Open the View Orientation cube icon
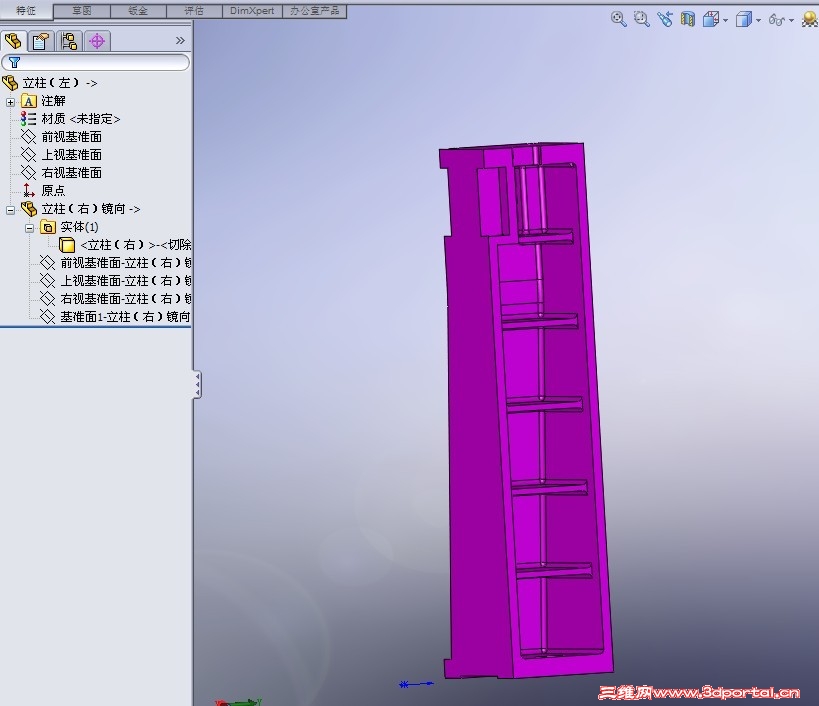 (x=711, y=19)
